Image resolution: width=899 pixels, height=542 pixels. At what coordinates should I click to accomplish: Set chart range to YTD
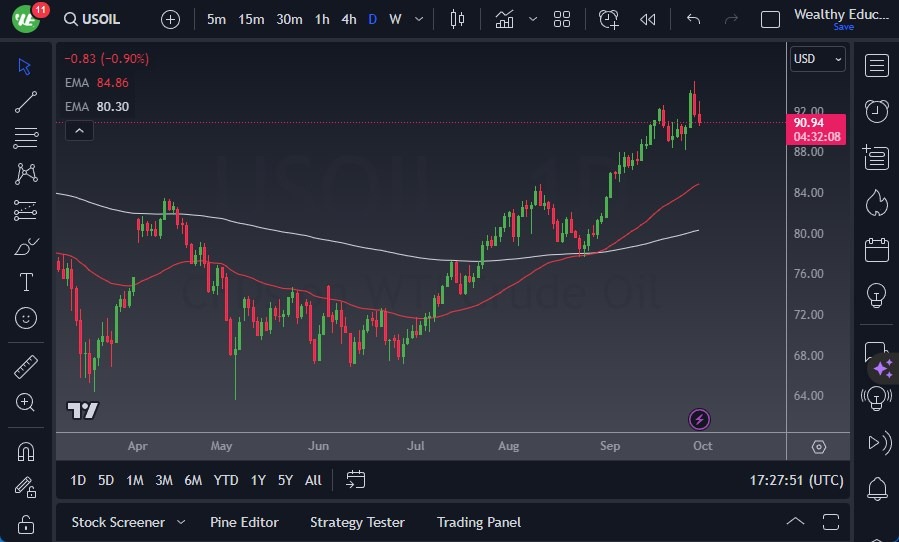pos(226,480)
